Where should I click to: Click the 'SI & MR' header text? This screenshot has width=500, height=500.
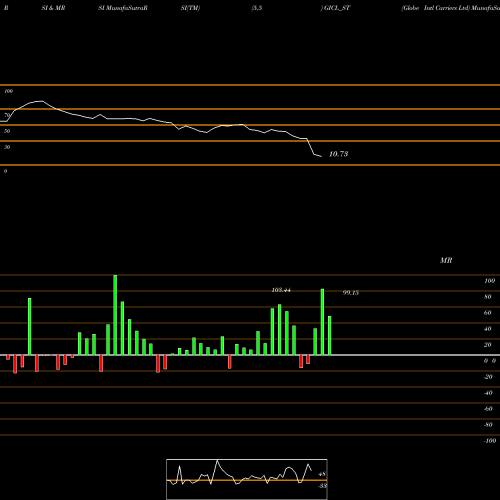[x=53, y=8]
